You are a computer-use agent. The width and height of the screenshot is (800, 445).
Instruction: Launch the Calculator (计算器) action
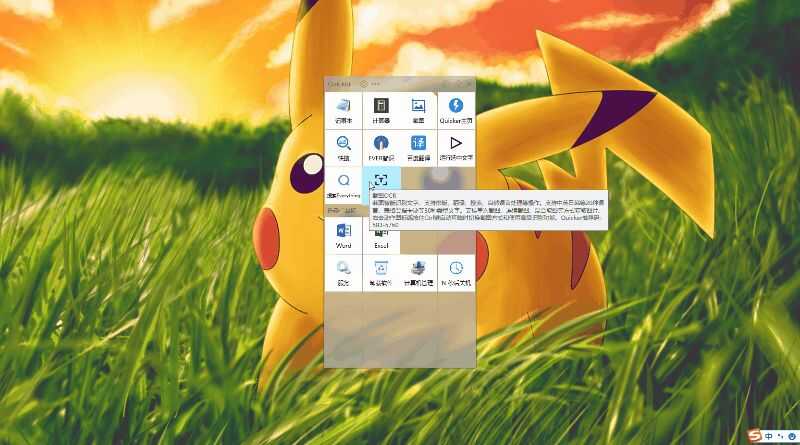(381, 110)
